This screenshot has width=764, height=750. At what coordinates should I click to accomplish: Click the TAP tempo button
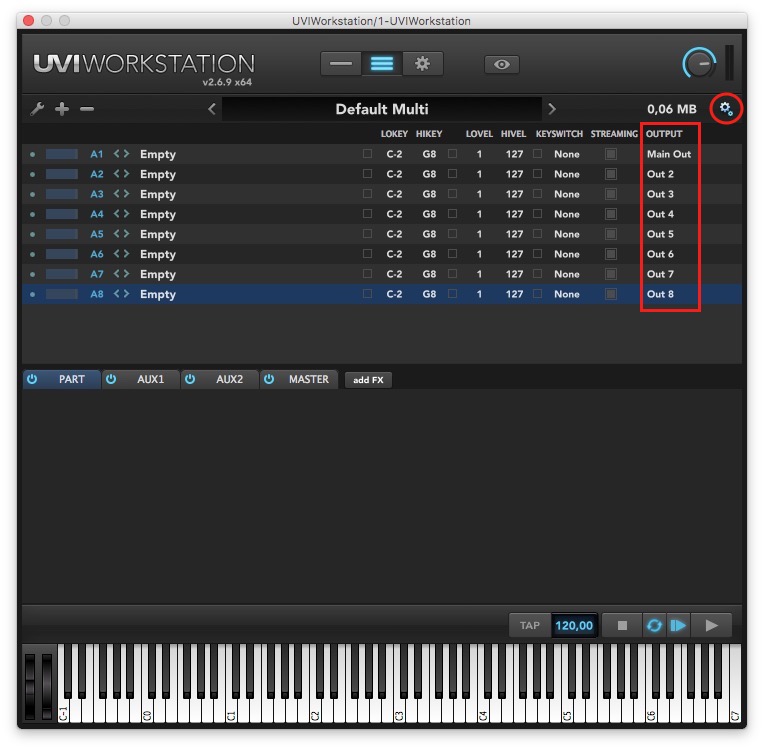click(x=530, y=625)
